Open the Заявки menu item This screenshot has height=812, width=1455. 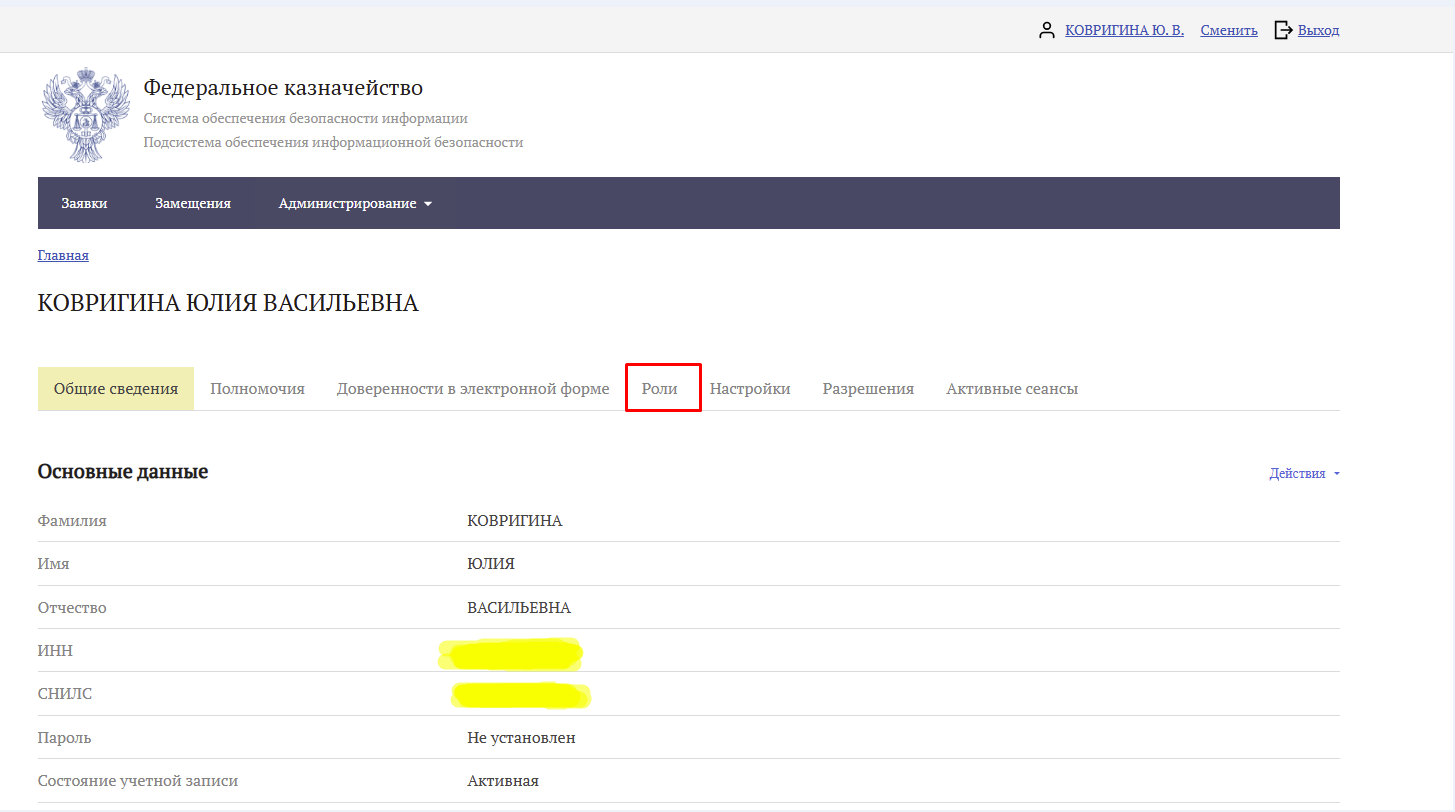(x=84, y=203)
